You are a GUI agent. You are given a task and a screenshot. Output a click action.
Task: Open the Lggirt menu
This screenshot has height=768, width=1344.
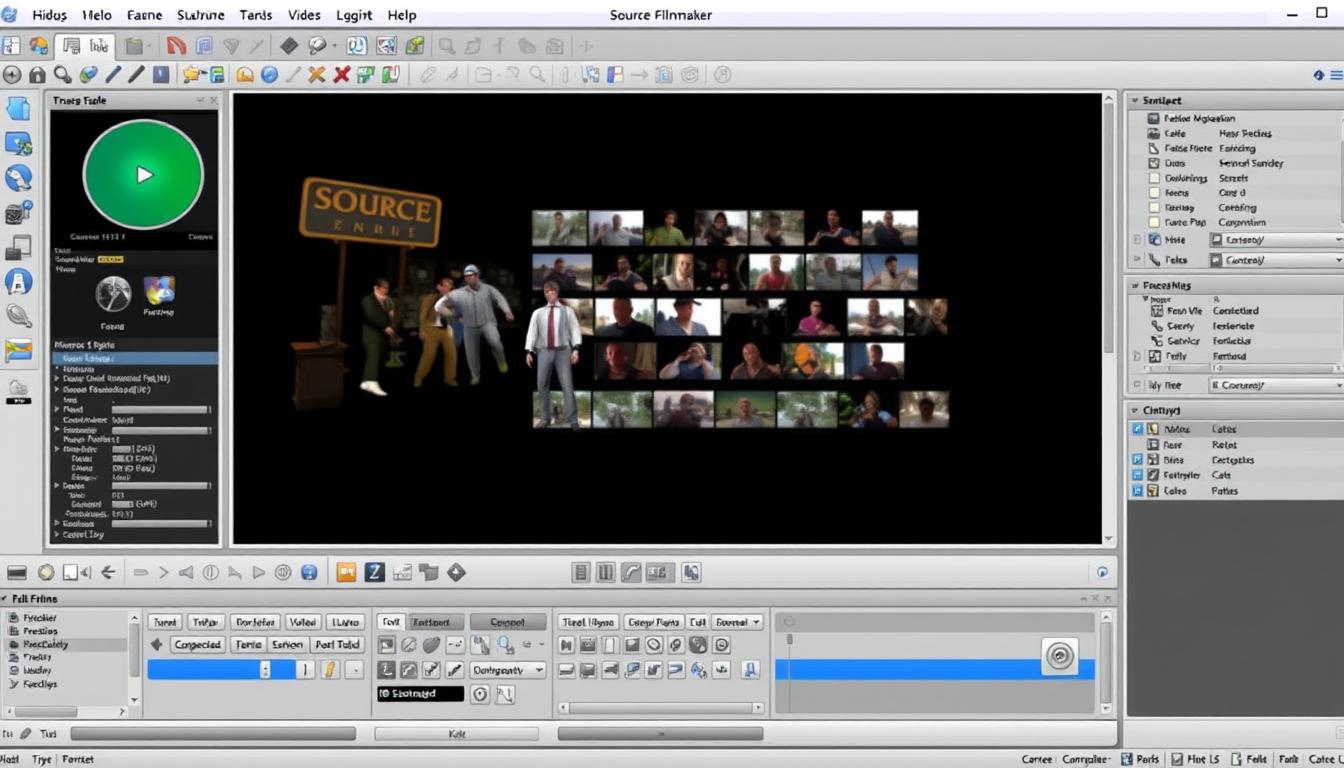(354, 15)
